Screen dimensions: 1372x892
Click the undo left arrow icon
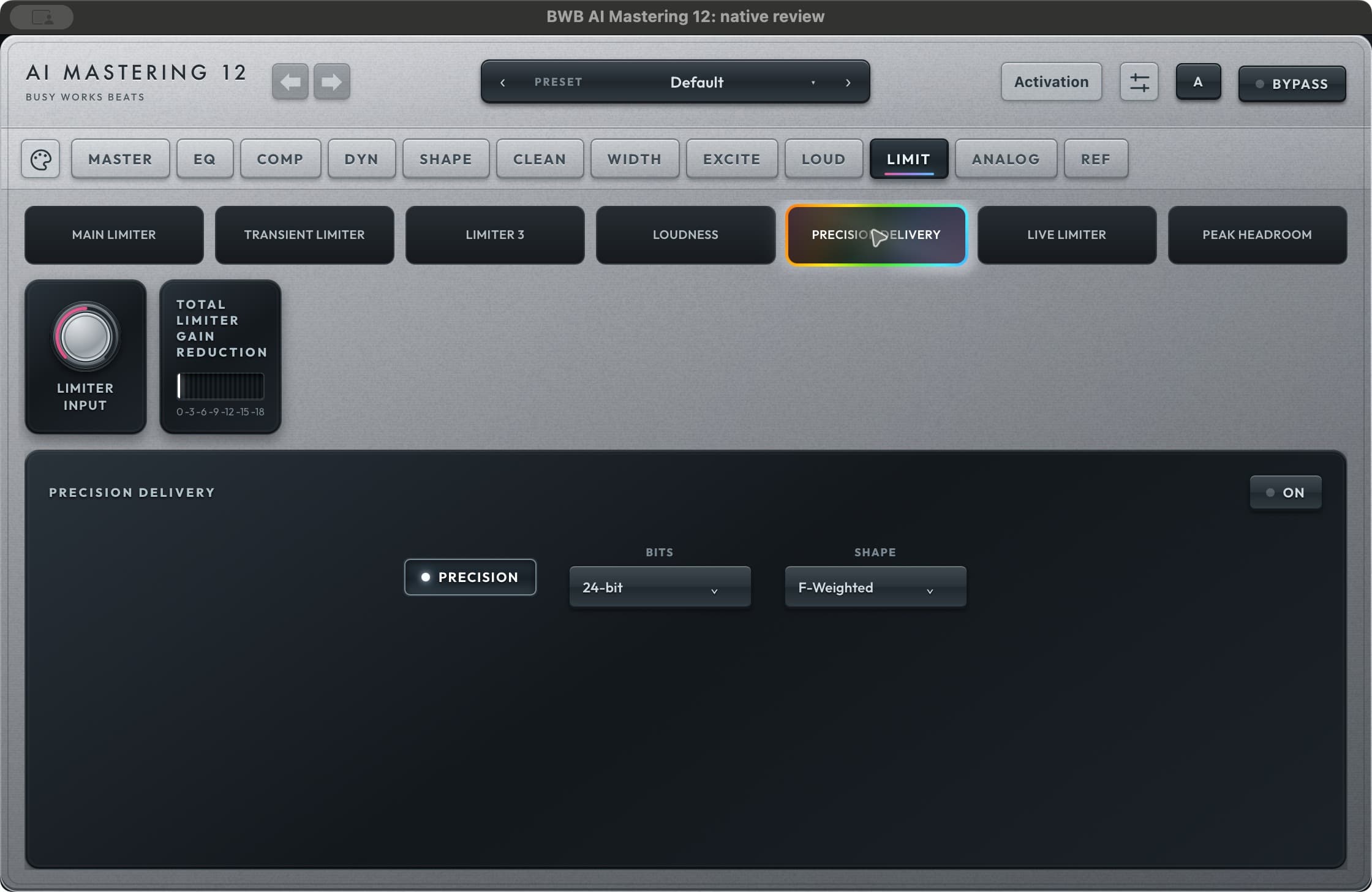tap(290, 81)
